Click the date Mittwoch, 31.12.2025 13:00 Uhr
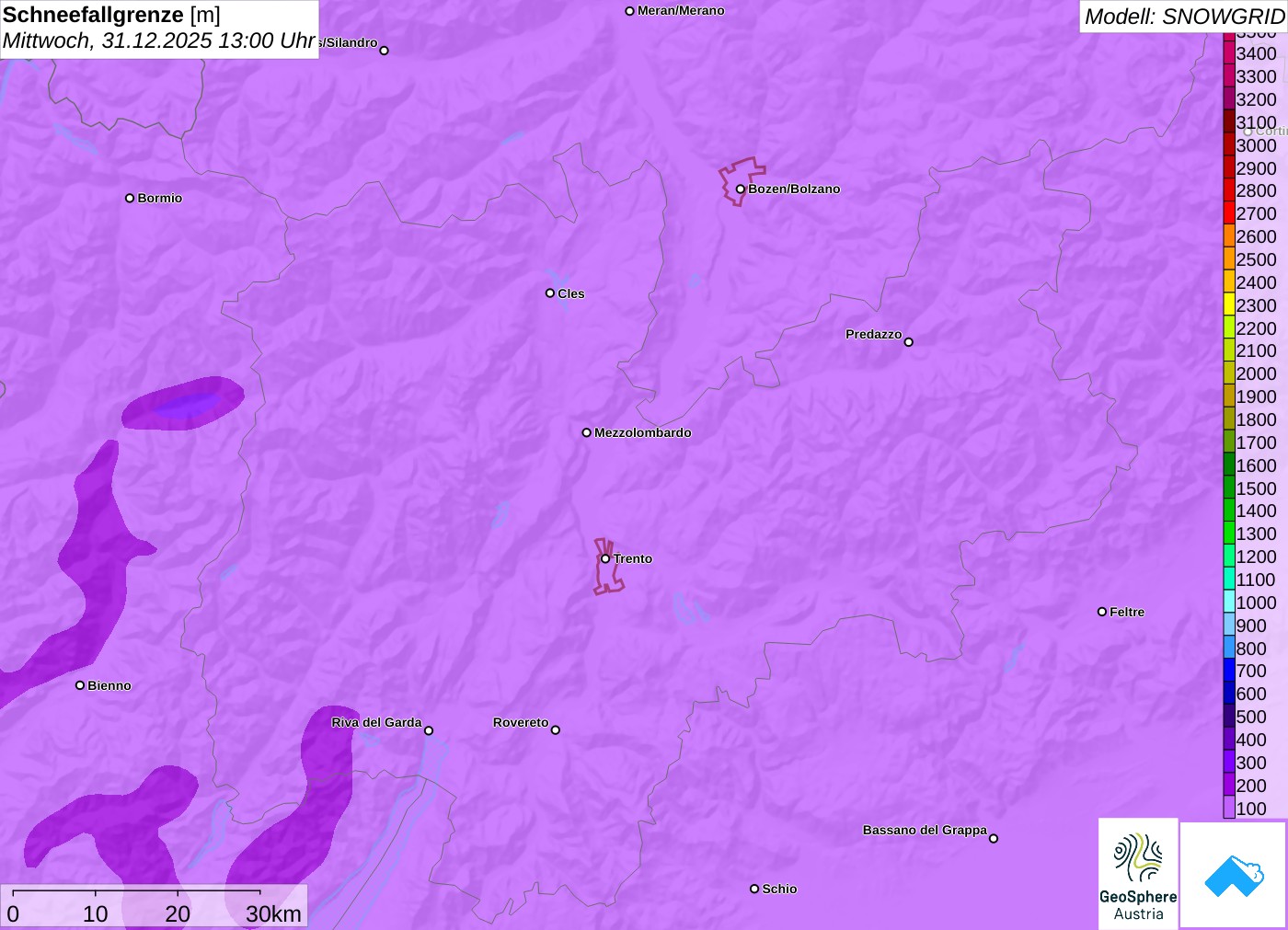 tap(159, 40)
